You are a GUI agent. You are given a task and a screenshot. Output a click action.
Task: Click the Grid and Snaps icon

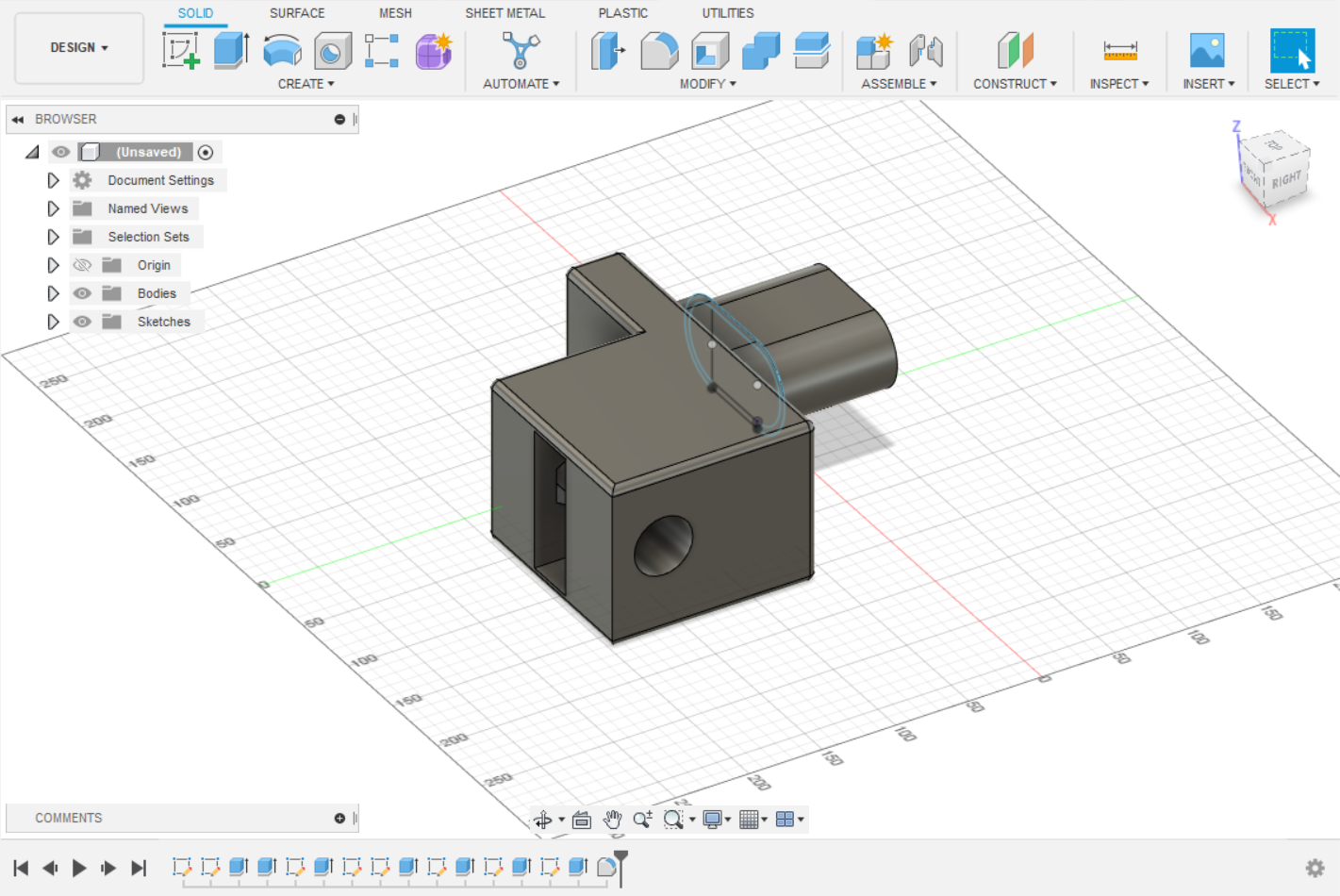[x=749, y=820]
